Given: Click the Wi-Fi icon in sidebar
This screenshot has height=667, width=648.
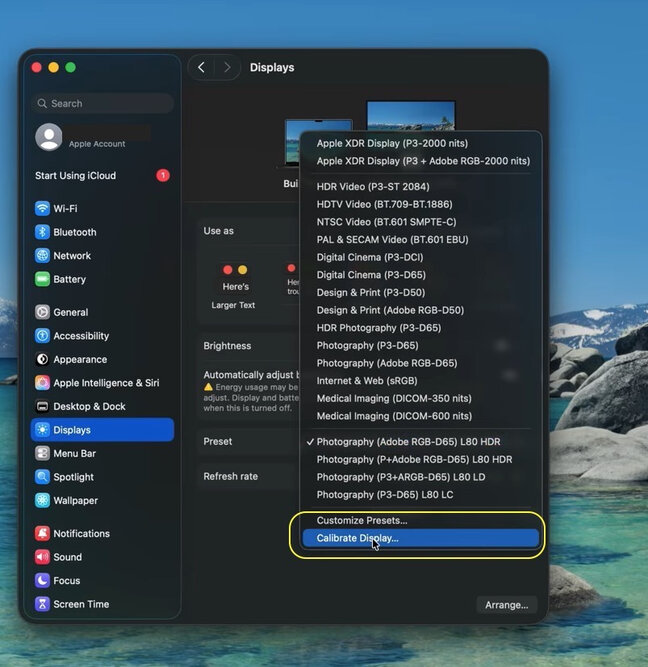Looking at the screenshot, I should pos(42,208).
